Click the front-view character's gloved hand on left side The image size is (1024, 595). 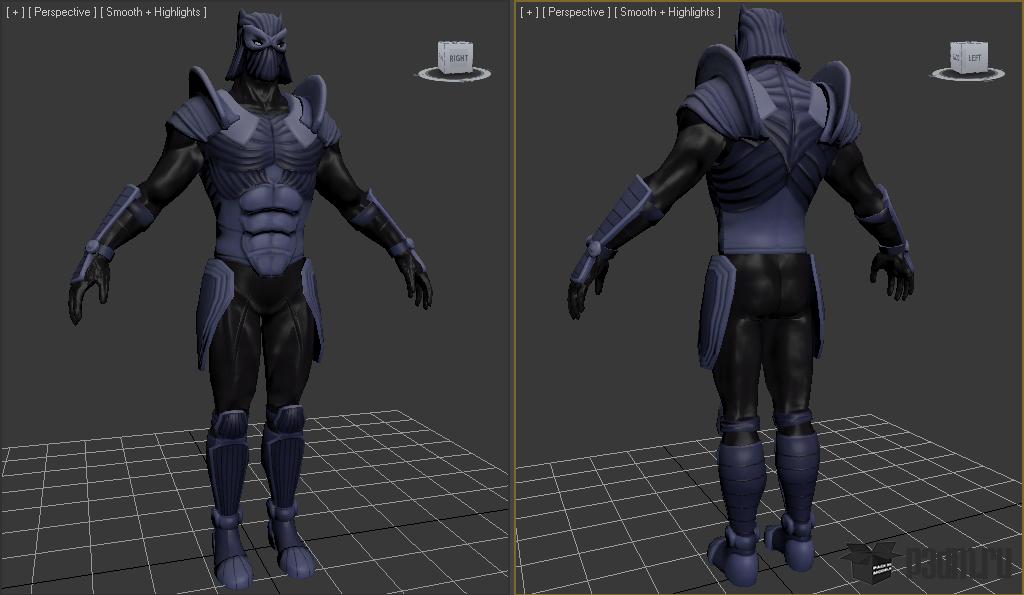click(x=88, y=288)
